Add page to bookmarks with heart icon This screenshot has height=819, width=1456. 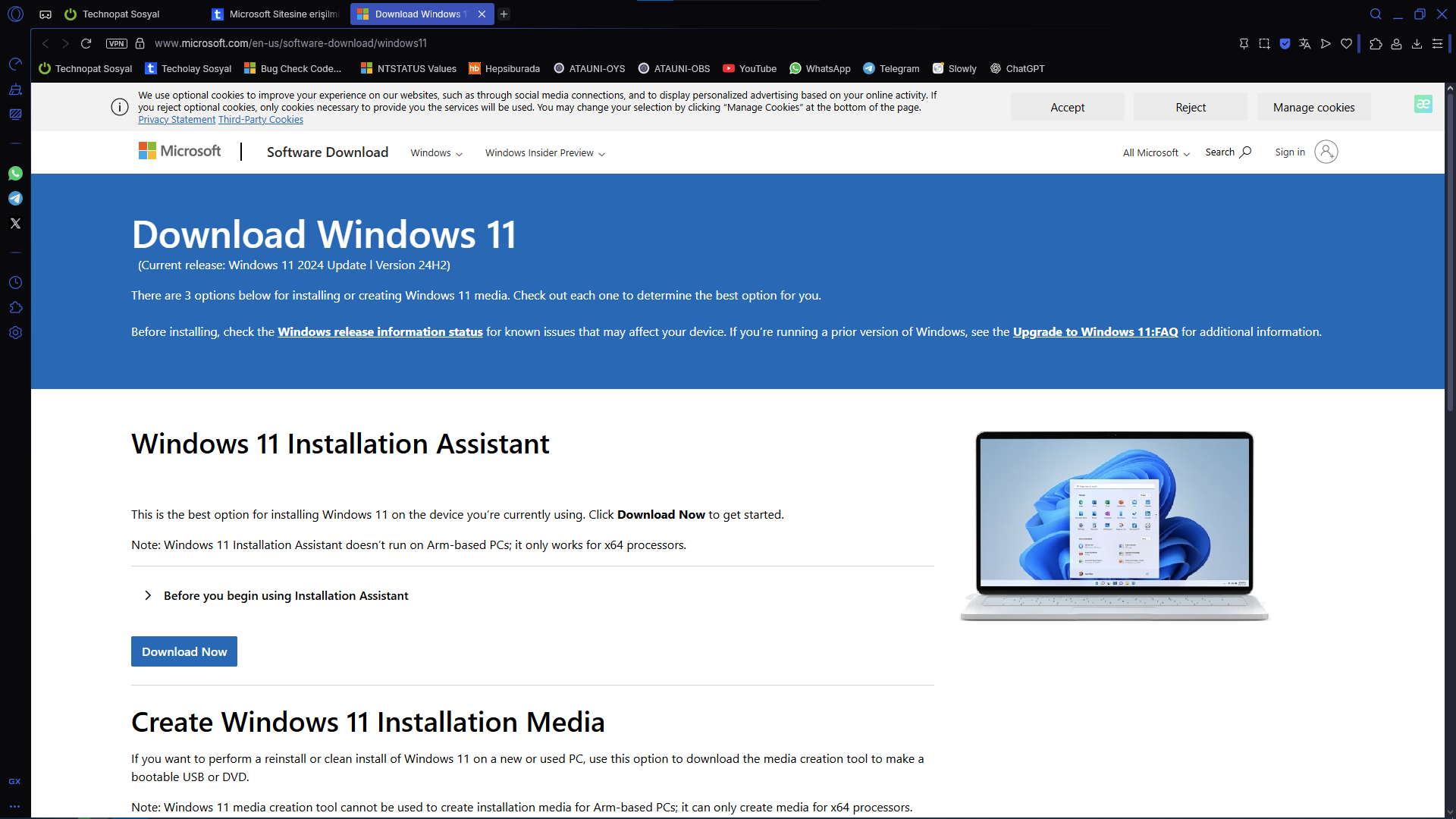[1346, 44]
